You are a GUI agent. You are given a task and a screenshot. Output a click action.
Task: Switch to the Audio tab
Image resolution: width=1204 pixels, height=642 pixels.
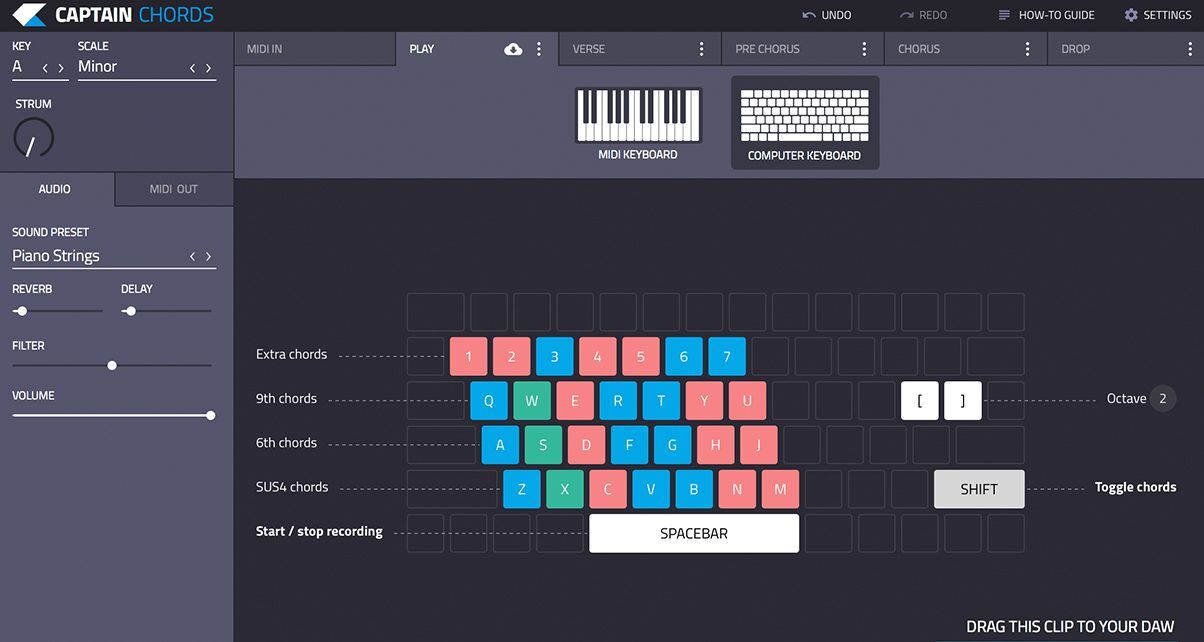pos(57,189)
